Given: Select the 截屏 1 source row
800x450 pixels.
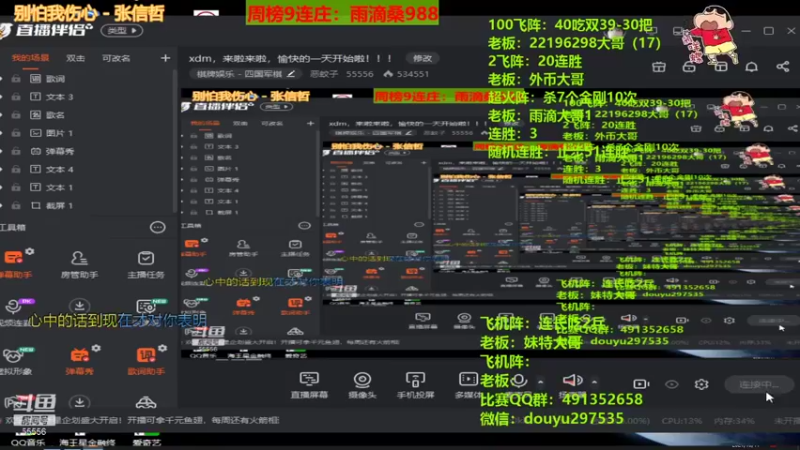Looking at the screenshot, I should [87, 205].
